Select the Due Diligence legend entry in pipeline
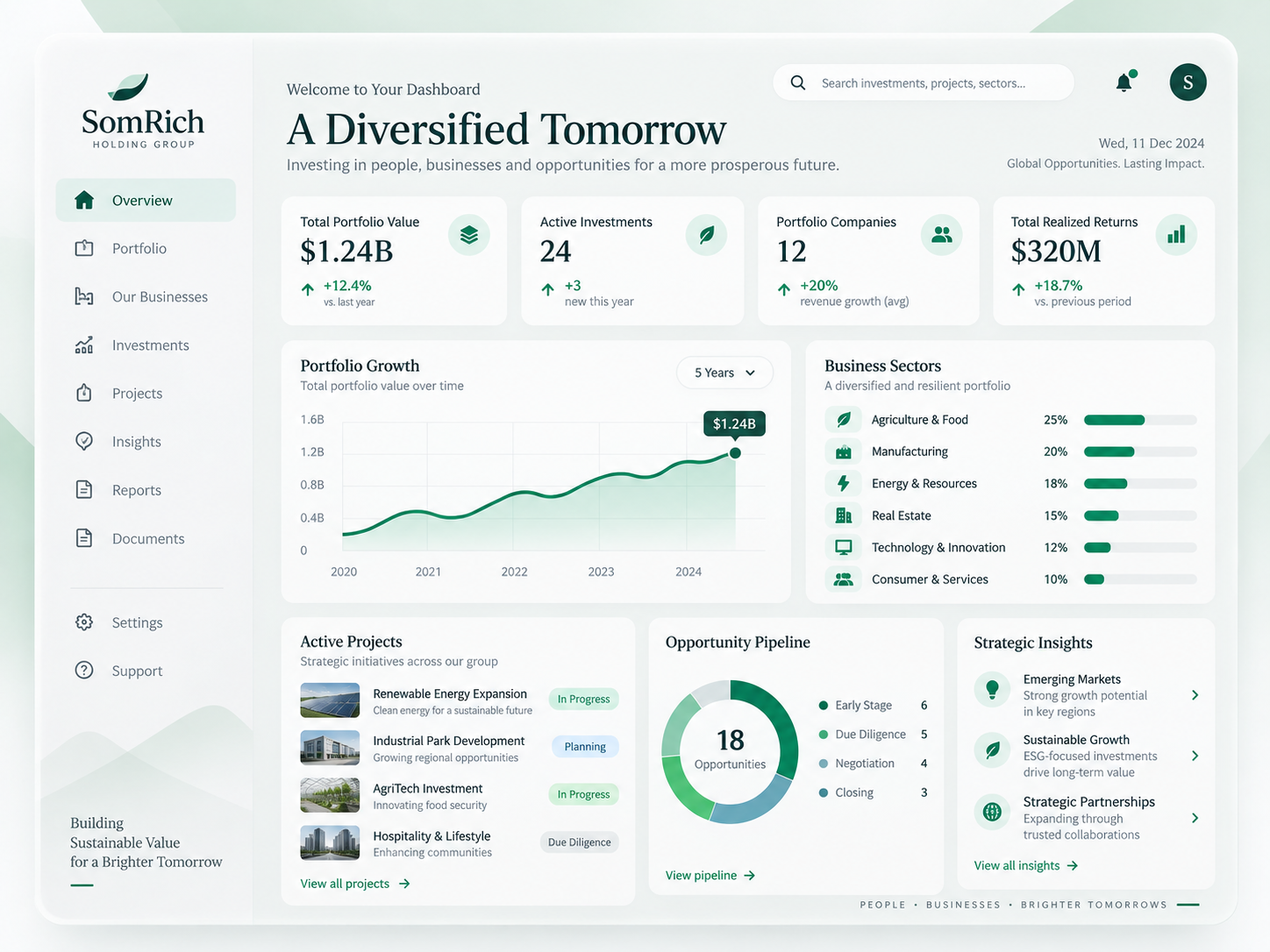 coord(873,735)
